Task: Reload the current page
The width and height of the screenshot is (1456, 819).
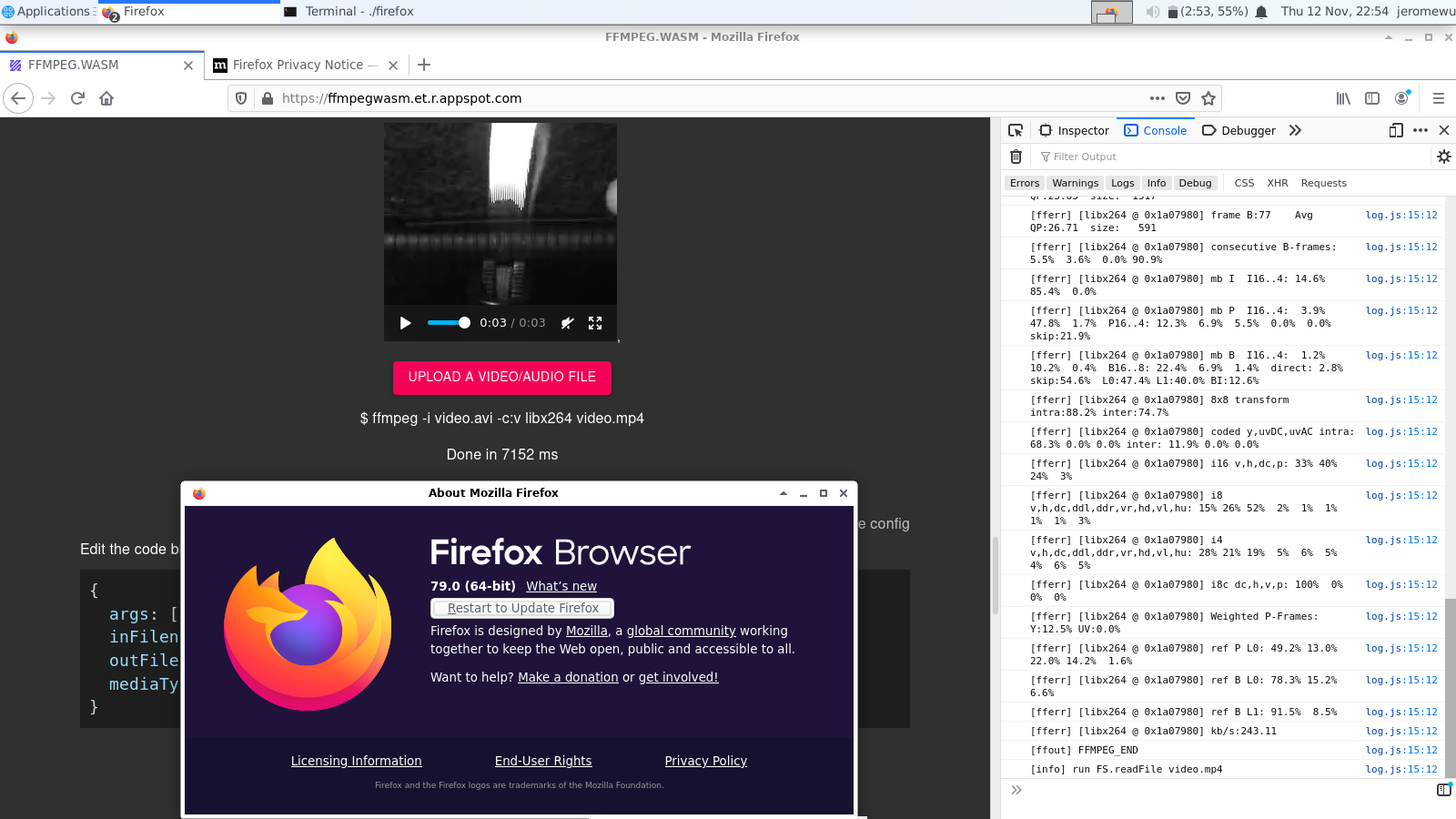Action: [77, 98]
